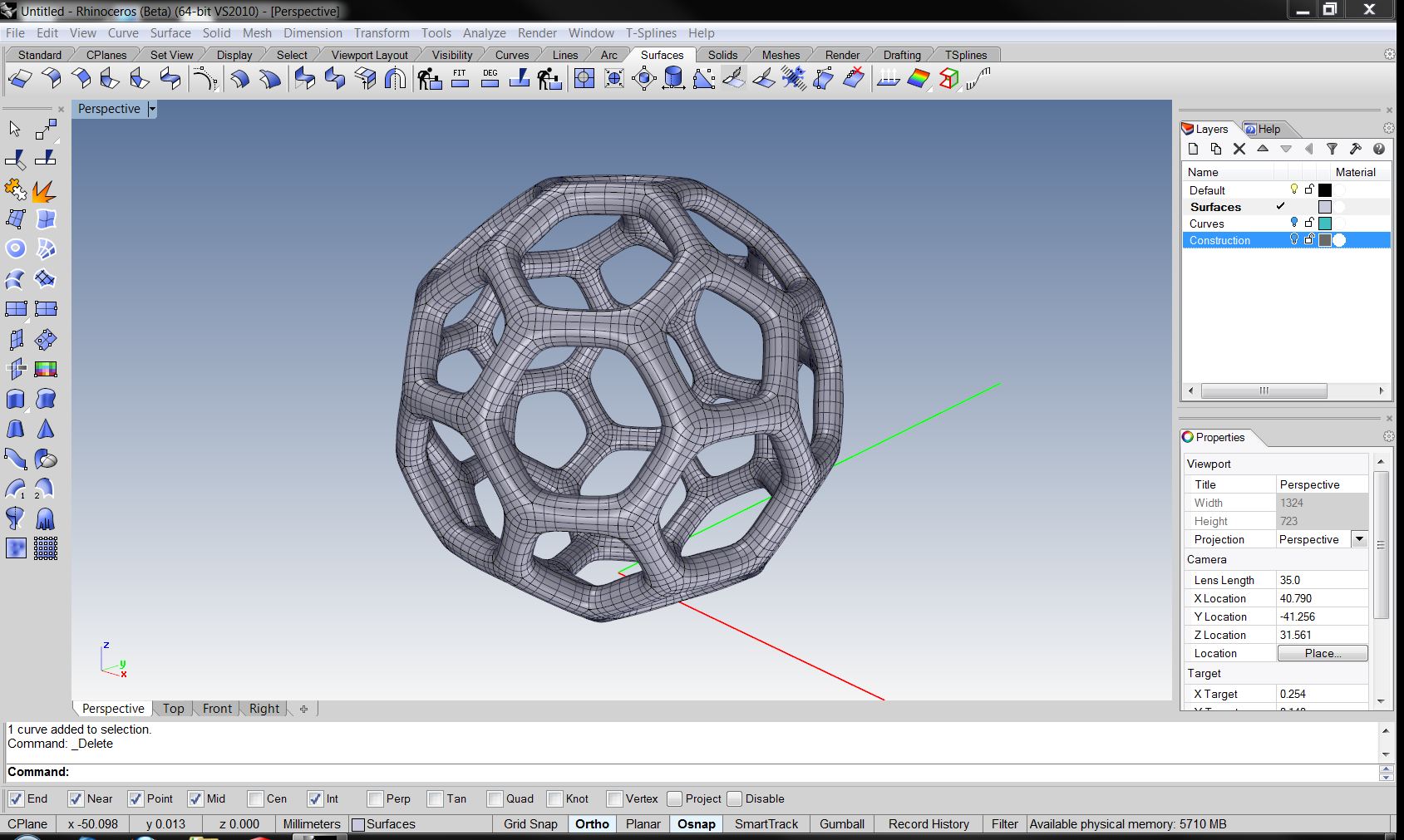Open the viewport display mode dropdown arrow
Image resolution: width=1404 pixels, height=840 pixels.
point(152,109)
